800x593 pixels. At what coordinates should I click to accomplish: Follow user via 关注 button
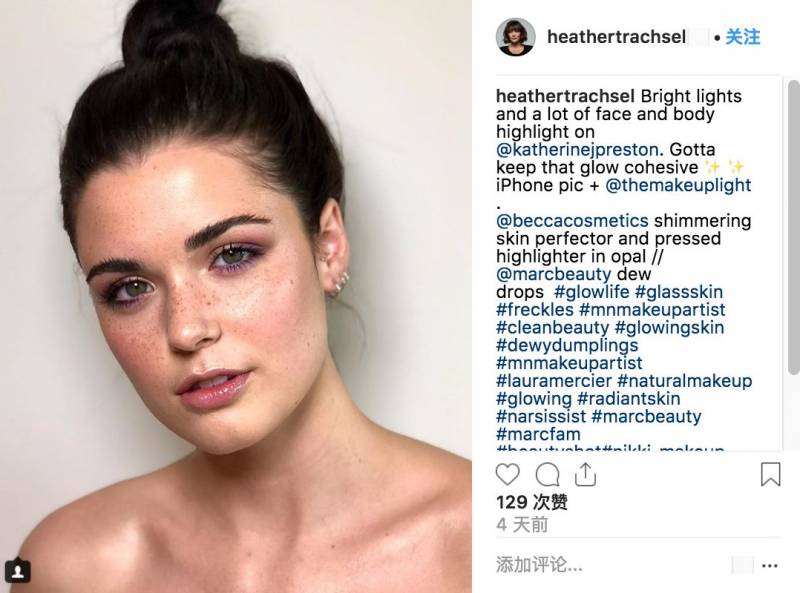(x=743, y=37)
